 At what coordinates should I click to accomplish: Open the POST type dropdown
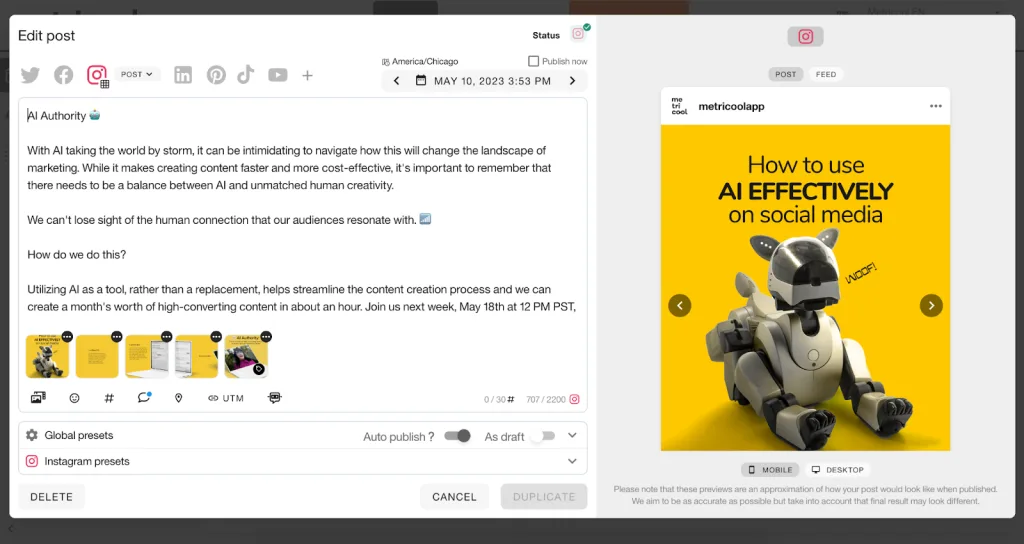pyautogui.click(x=137, y=74)
